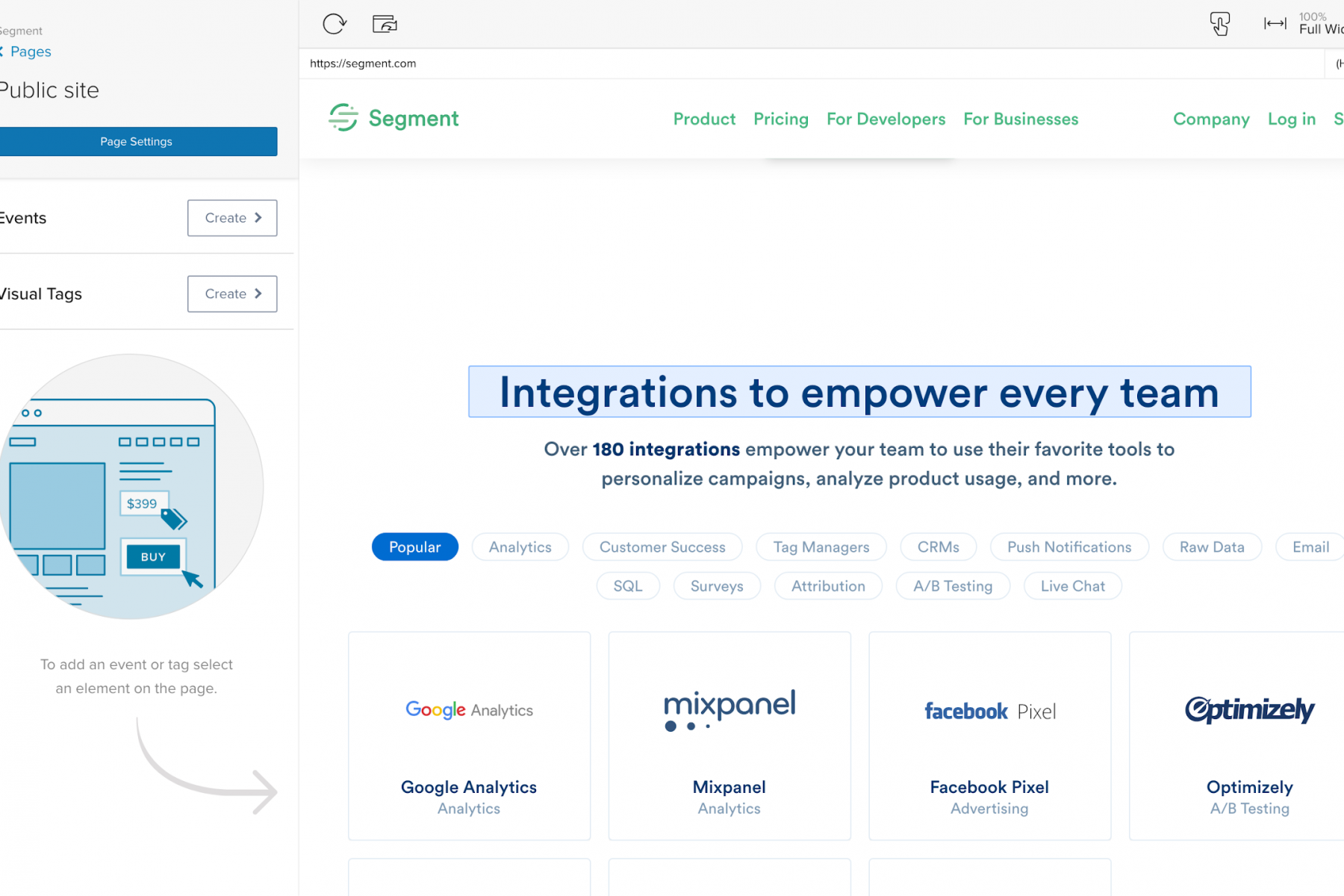Select the Email filter

click(x=1310, y=547)
